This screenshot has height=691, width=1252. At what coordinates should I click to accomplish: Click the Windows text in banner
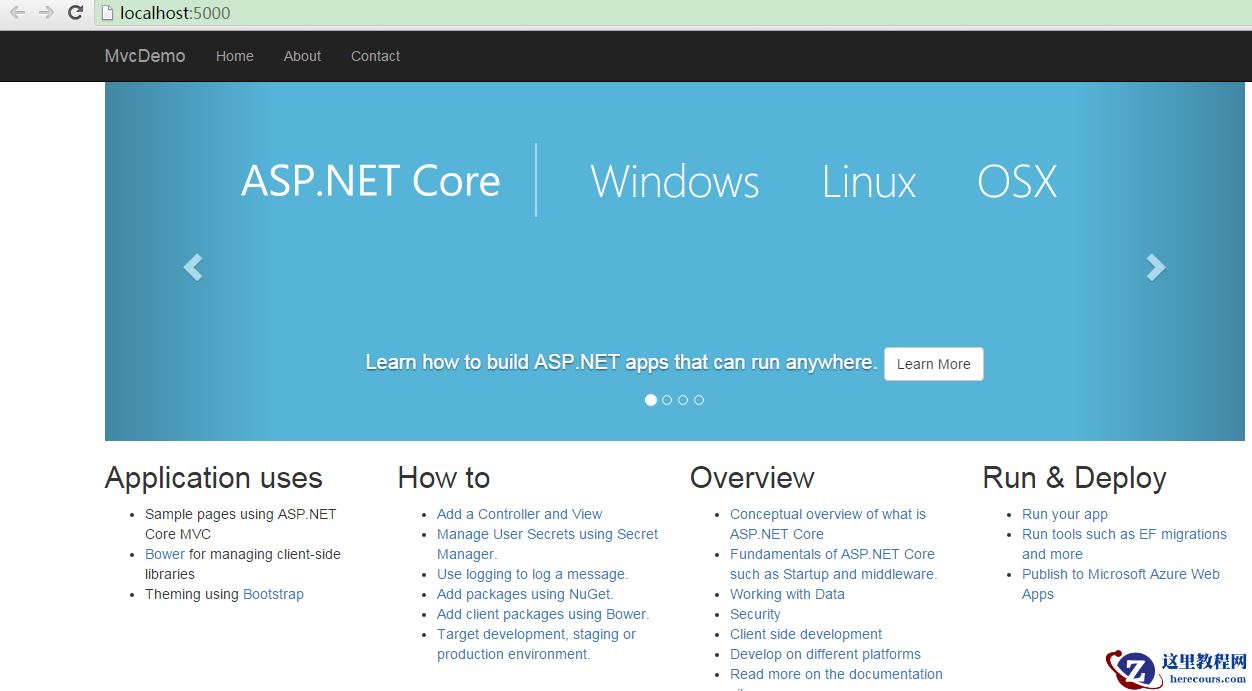(675, 181)
